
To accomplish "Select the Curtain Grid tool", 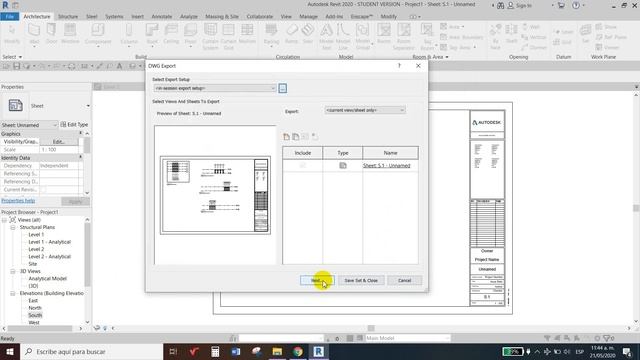I will click(228, 36).
